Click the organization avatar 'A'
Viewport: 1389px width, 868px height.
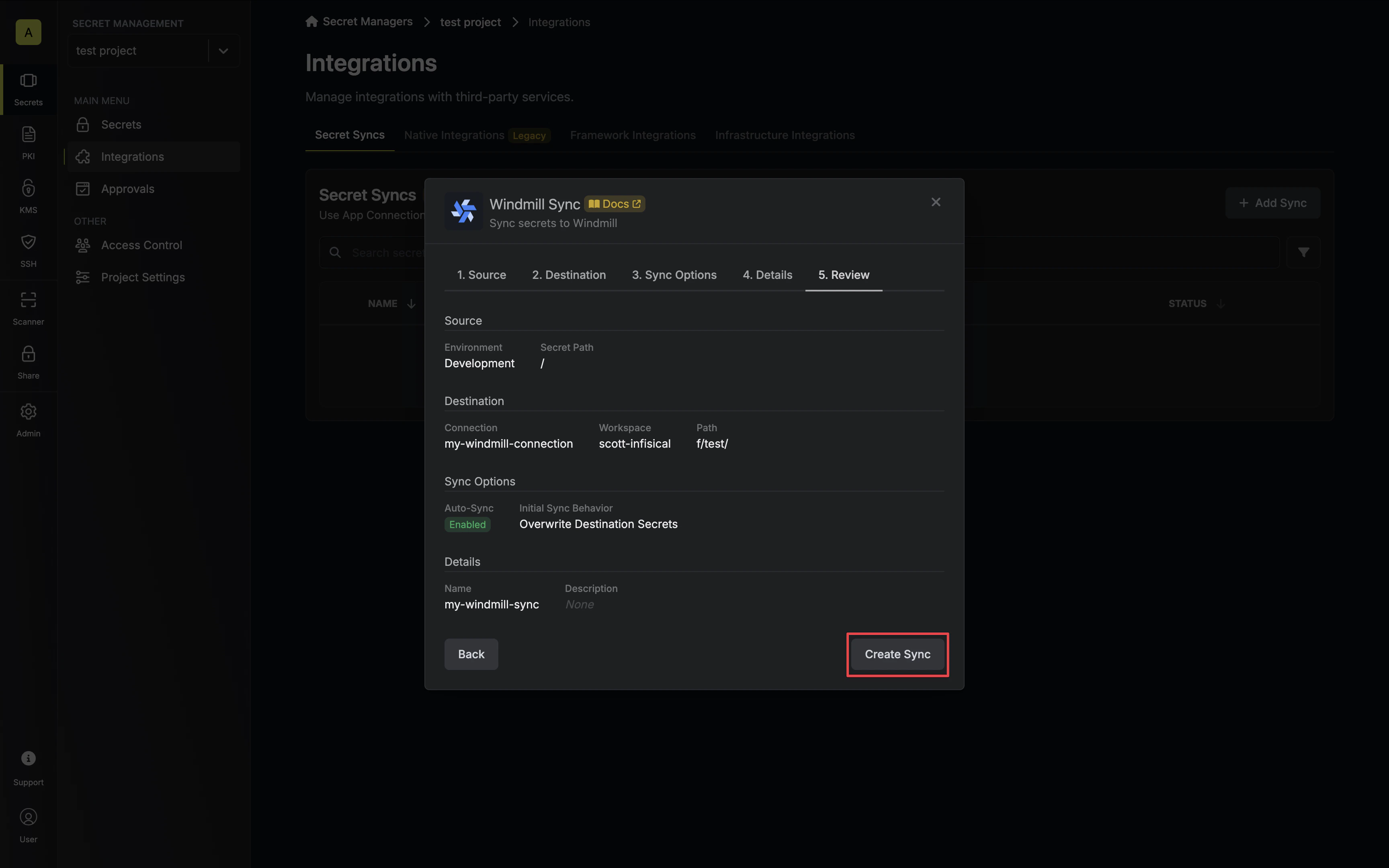(28, 32)
